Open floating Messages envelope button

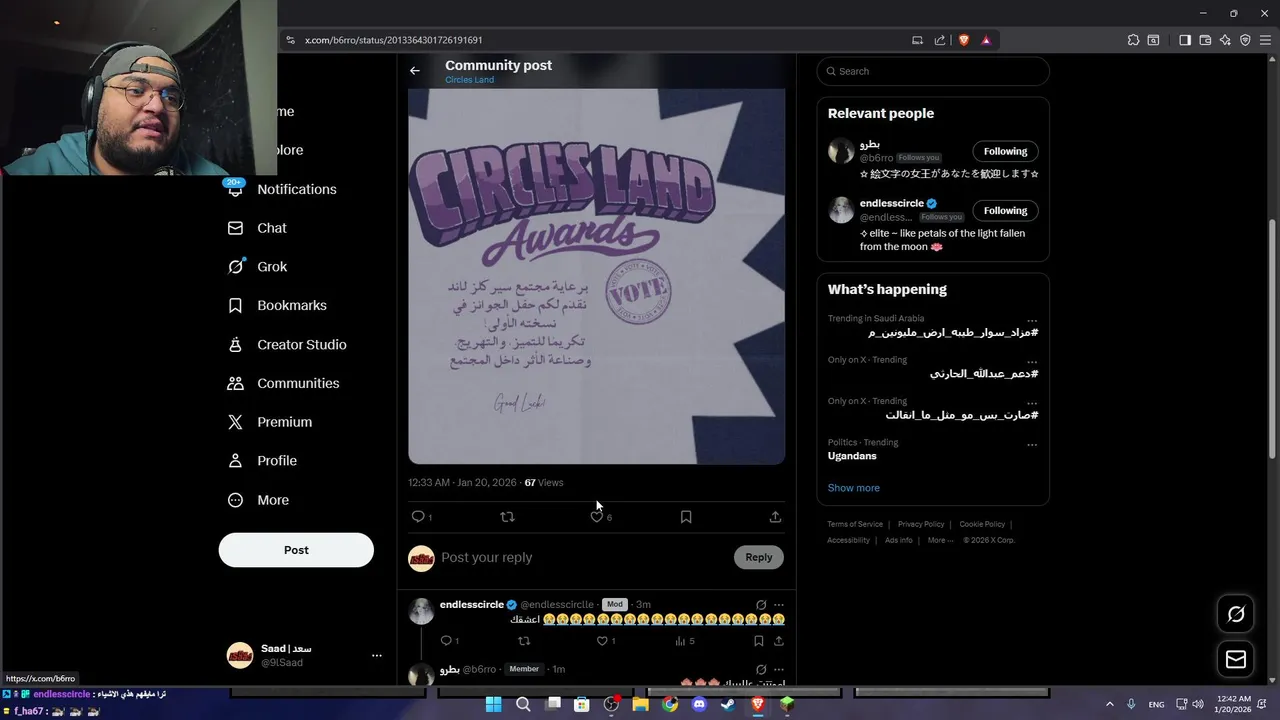coord(1236,659)
